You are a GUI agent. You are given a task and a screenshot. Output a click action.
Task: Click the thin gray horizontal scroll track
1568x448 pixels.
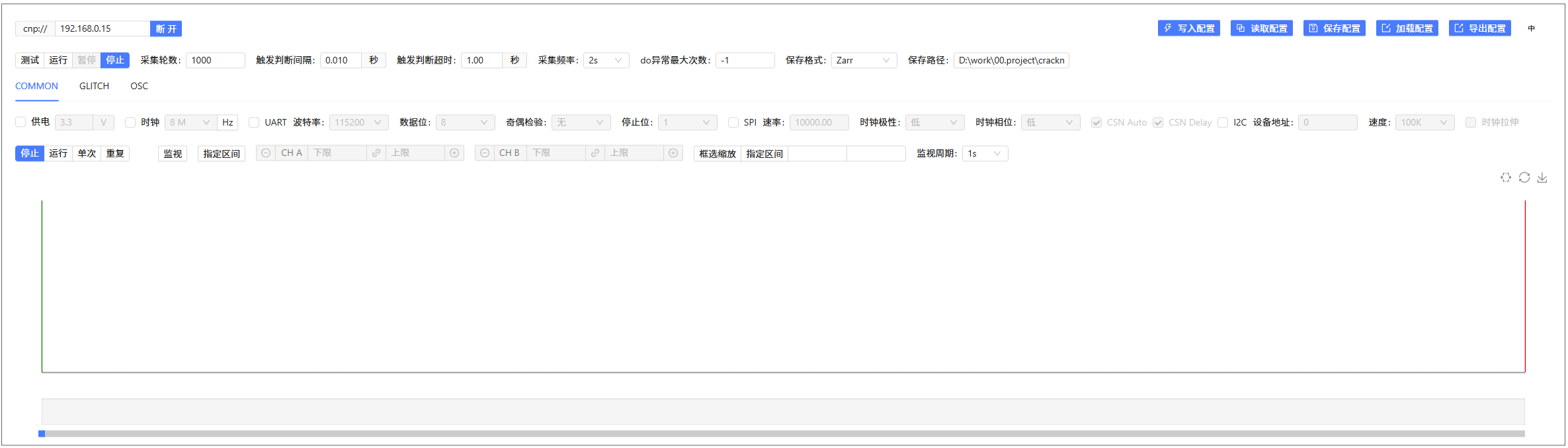pyautogui.click(x=784, y=433)
